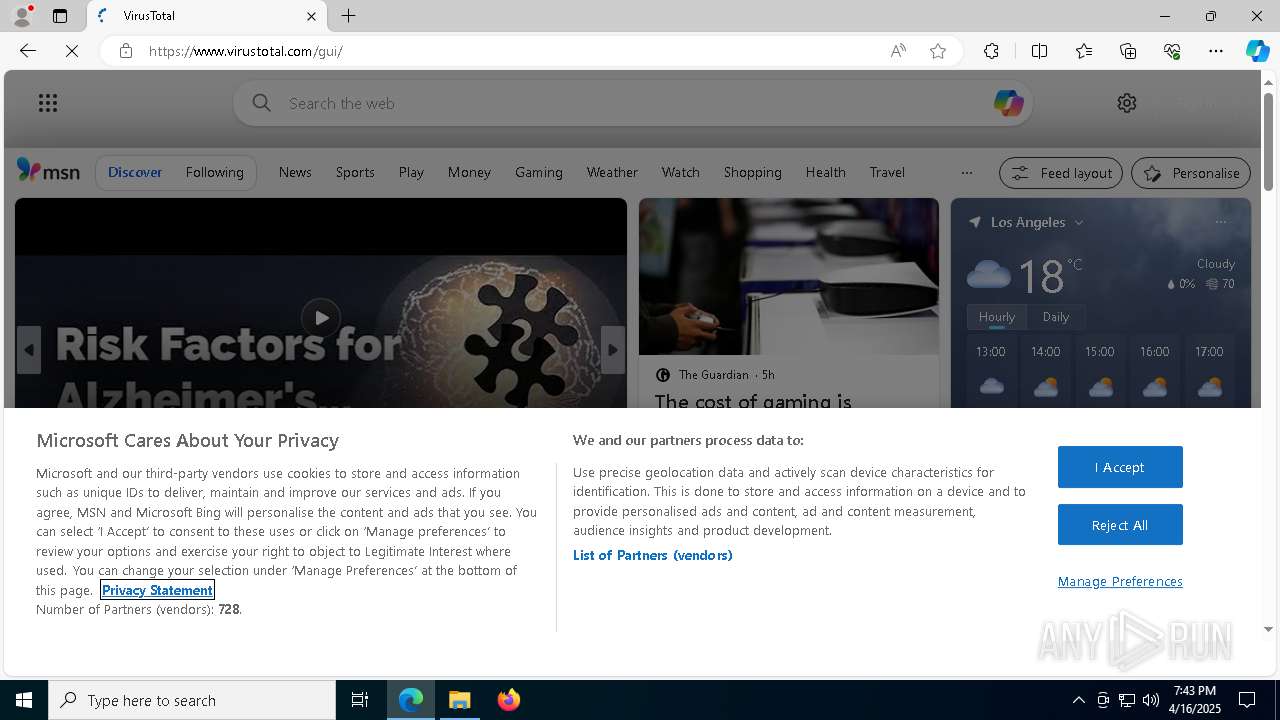This screenshot has height=720, width=1280.
Task: Open the Play category
Action: [411, 172]
